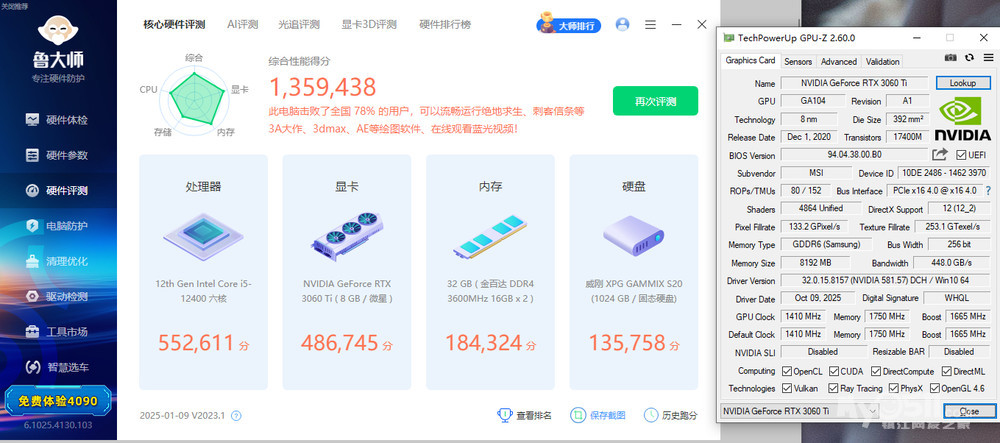
Task: Click the GPU-Z screenshot camera icon
Action: point(951,61)
